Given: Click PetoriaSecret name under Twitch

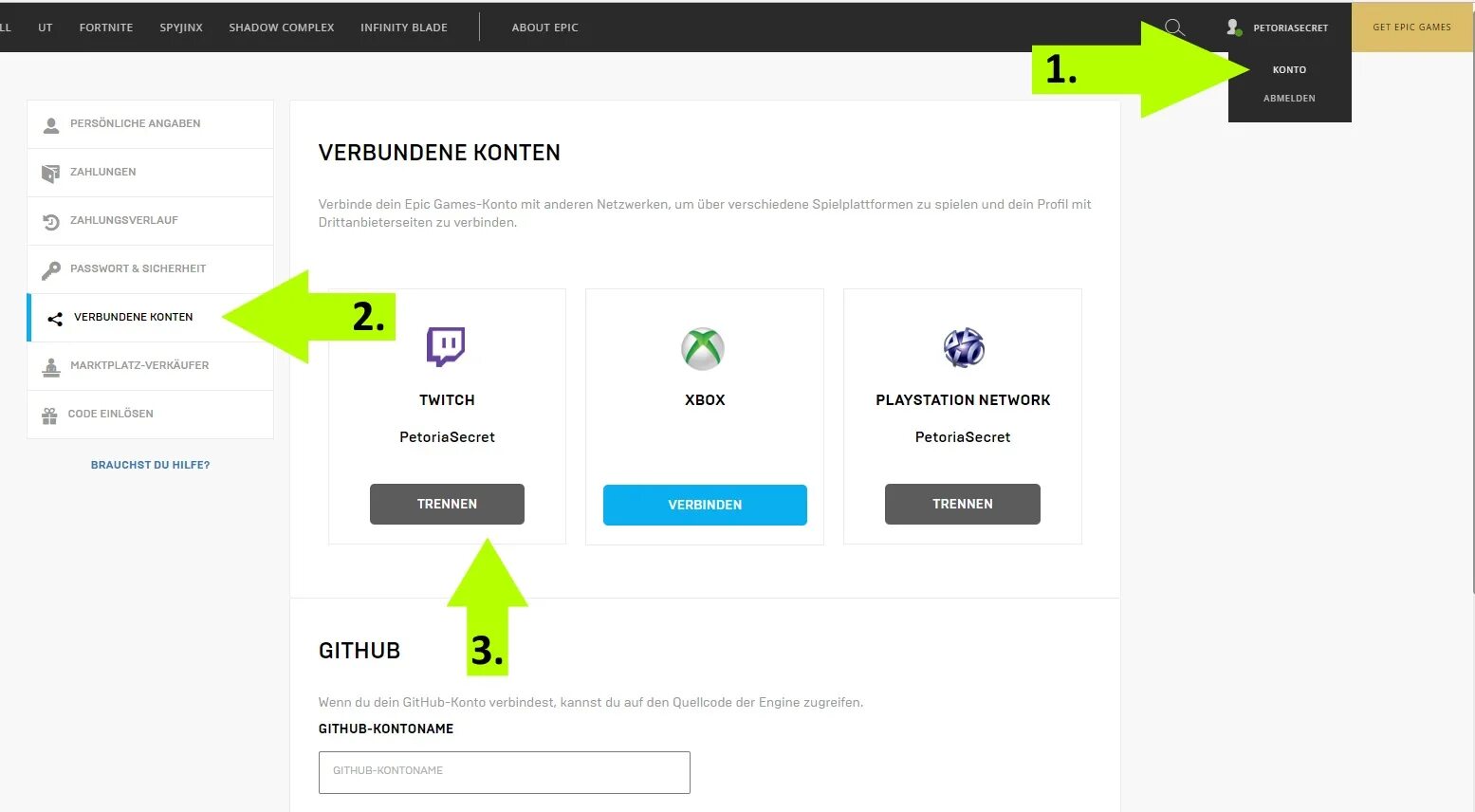Looking at the screenshot, I should (x=447, y=437).
